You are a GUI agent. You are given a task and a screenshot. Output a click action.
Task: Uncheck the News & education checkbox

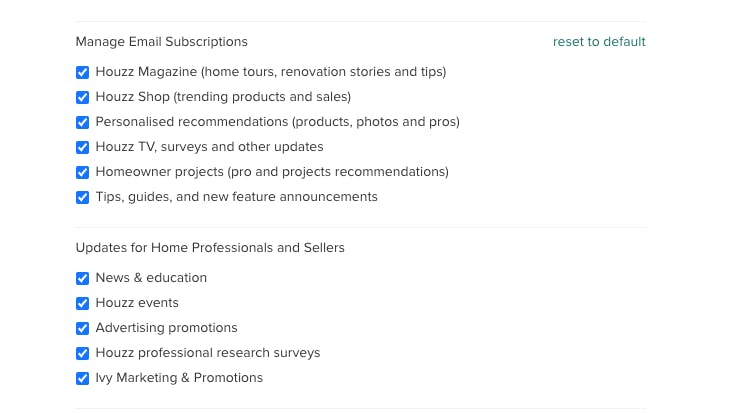(x=82, y=278)
